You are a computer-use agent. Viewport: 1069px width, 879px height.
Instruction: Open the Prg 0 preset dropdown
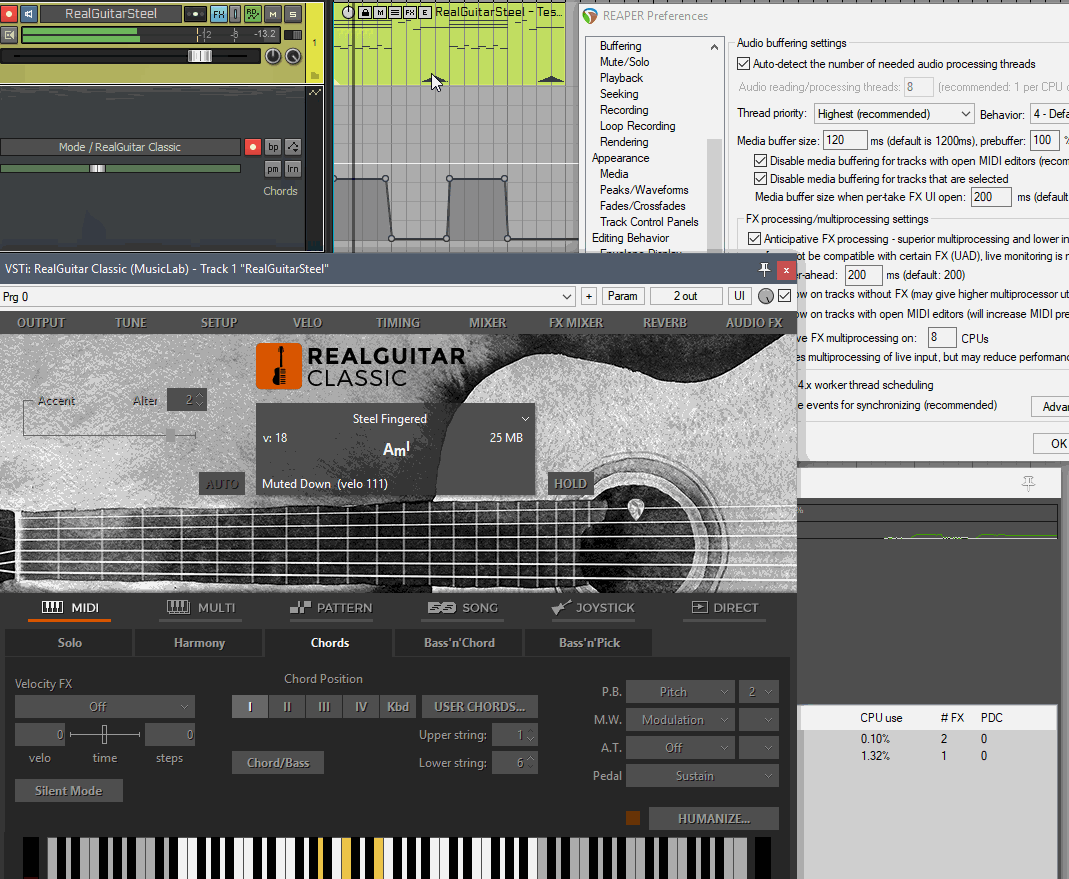[566, 297]
